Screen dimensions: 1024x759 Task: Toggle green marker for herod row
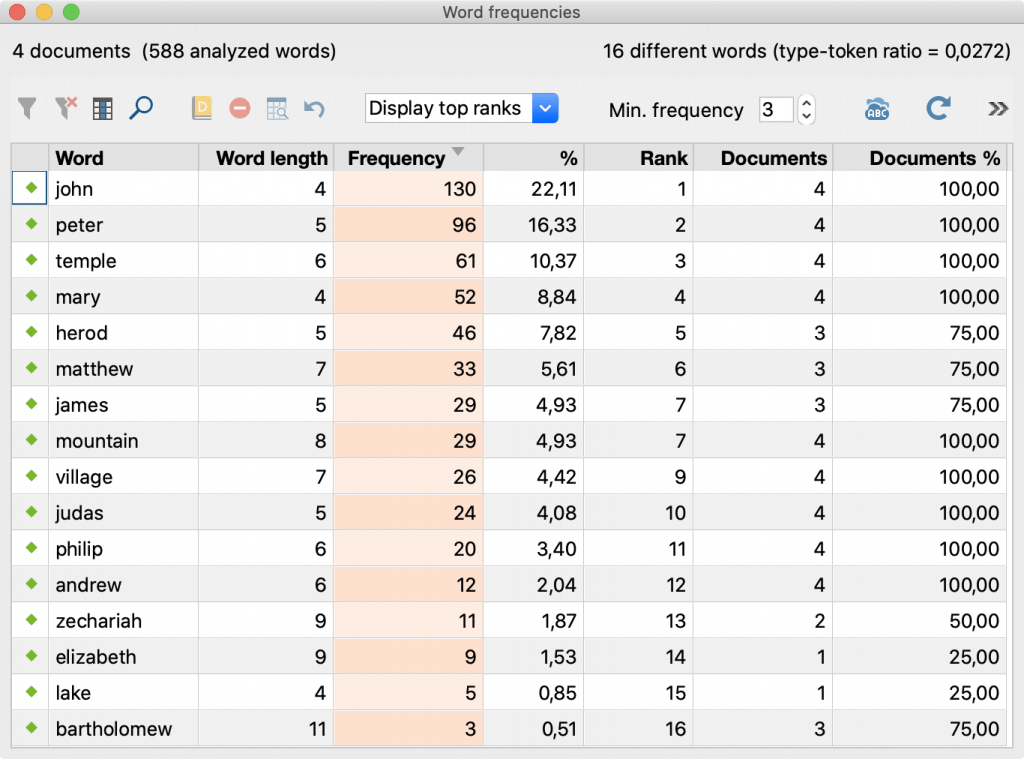coord(30,332)
